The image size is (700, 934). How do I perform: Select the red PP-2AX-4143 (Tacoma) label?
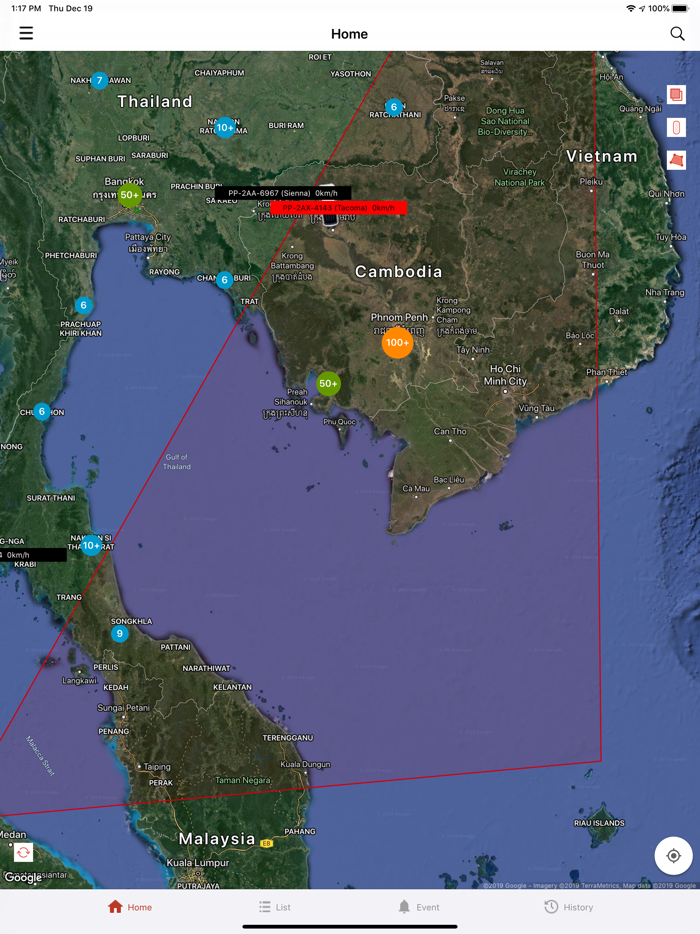pos(338,208)
